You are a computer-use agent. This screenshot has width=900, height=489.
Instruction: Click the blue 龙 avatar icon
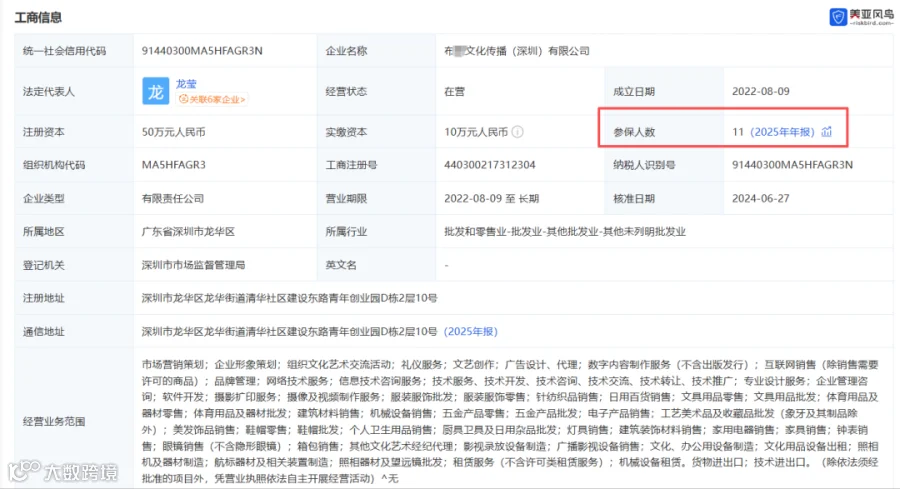point(156,91)
